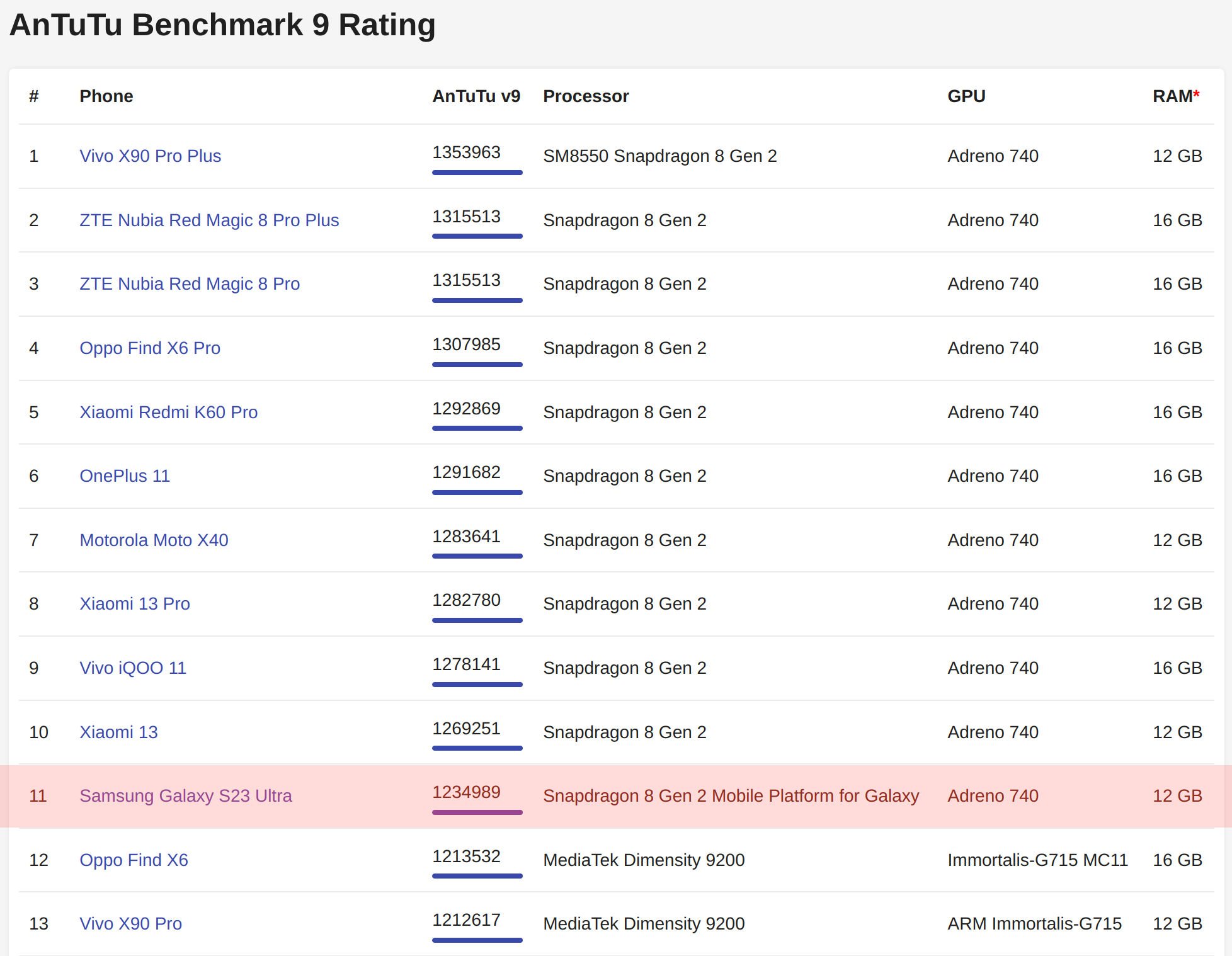Click the 12 GB RAM cell in Vivo X90 Pro Plus row

(1177, 156)
